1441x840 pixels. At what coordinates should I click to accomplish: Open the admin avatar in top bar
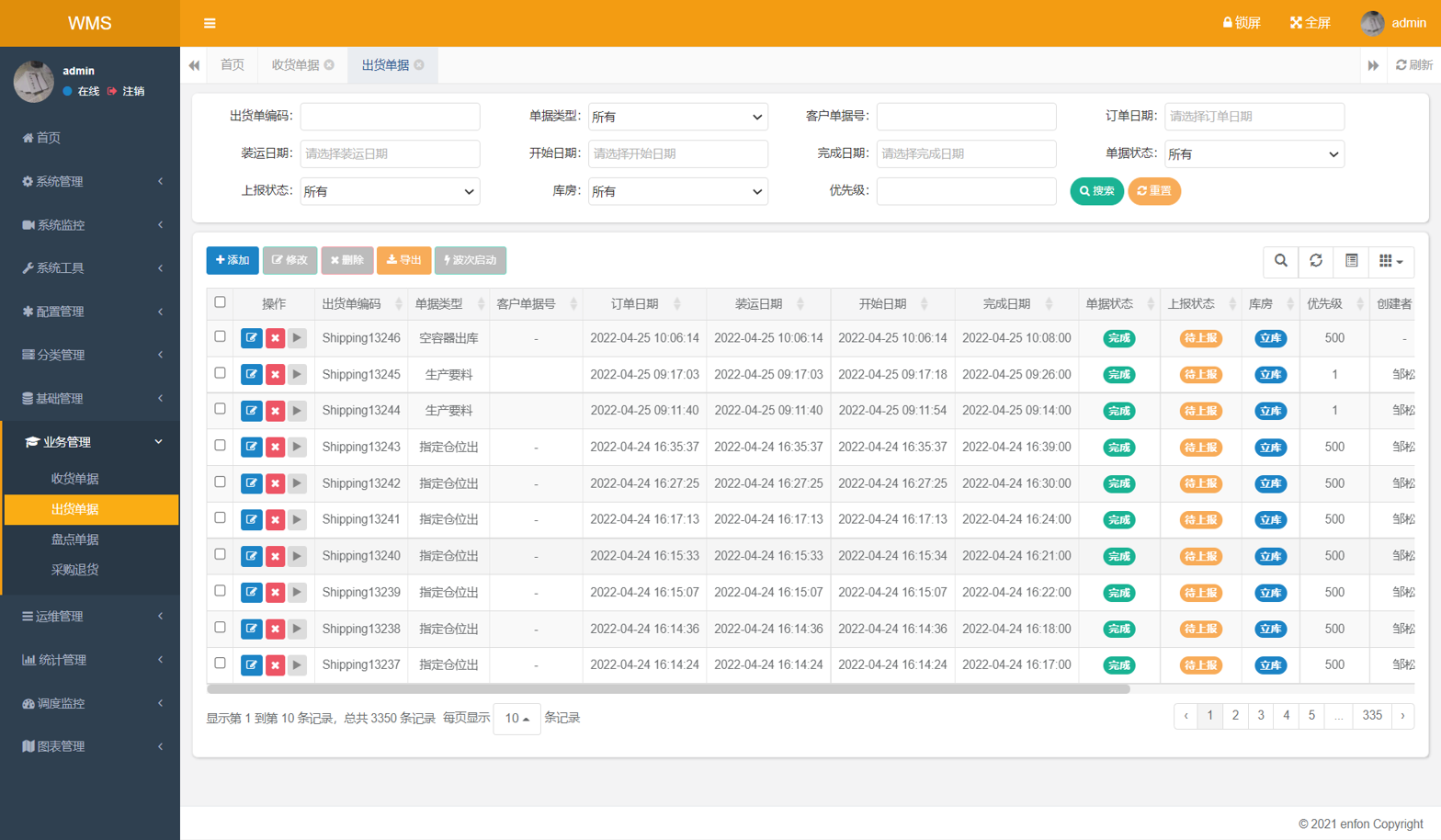(x=1372, y=23)
